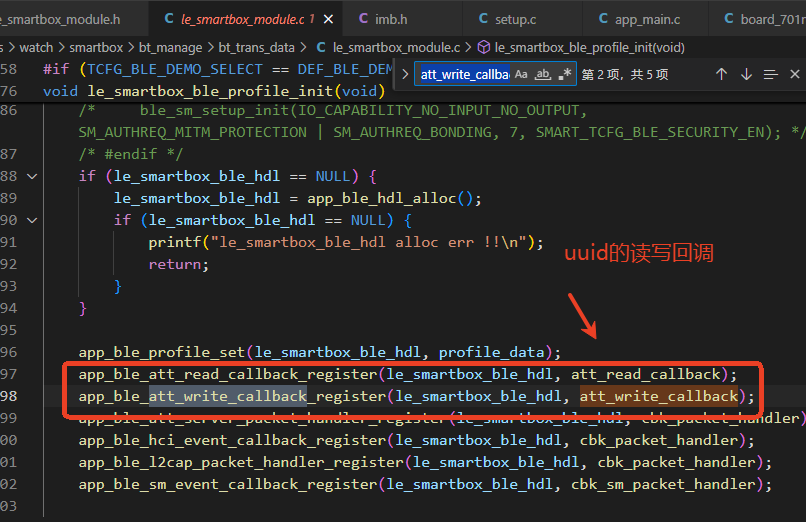This screenshot has width=806, height=522.
Task: Click the C file icon on app_main.c tab
Action: pos(603,19)
